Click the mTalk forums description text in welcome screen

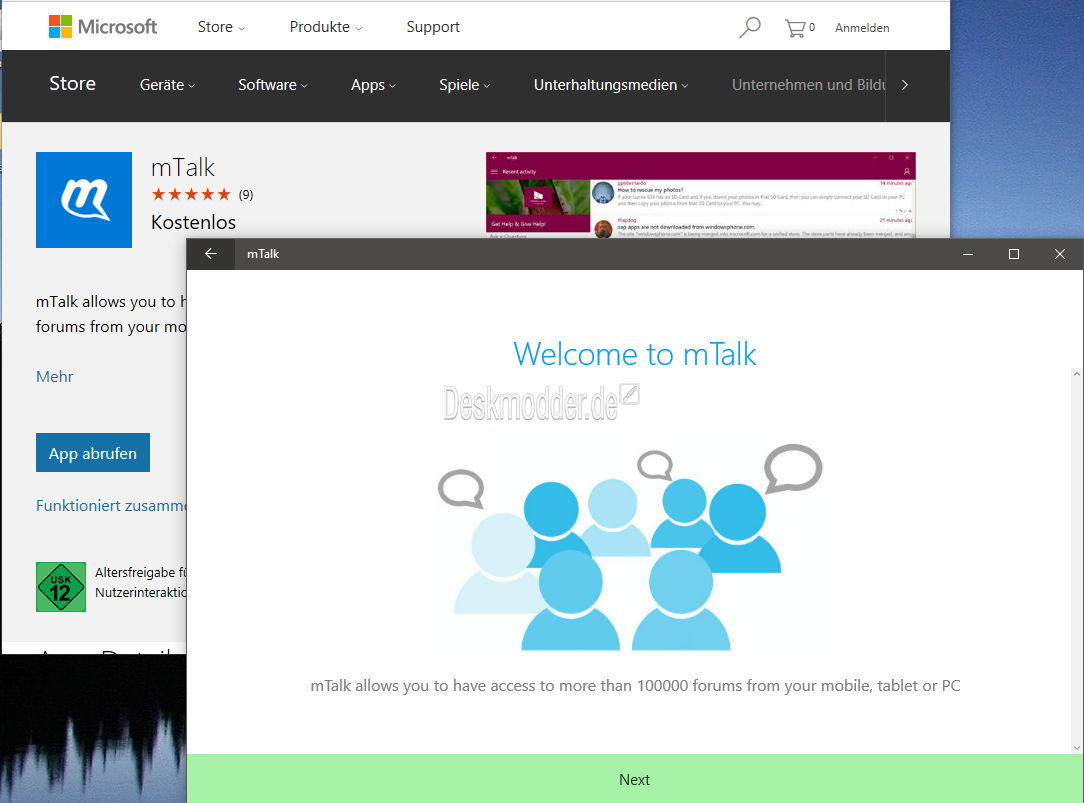tap(635, 686)
